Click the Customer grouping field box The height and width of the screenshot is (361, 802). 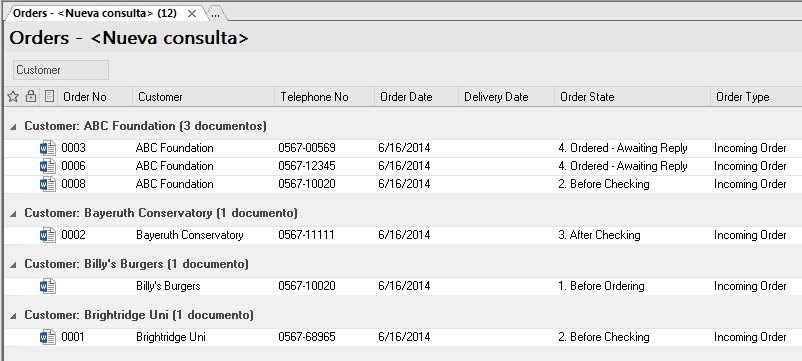click(x=61, y=70)
